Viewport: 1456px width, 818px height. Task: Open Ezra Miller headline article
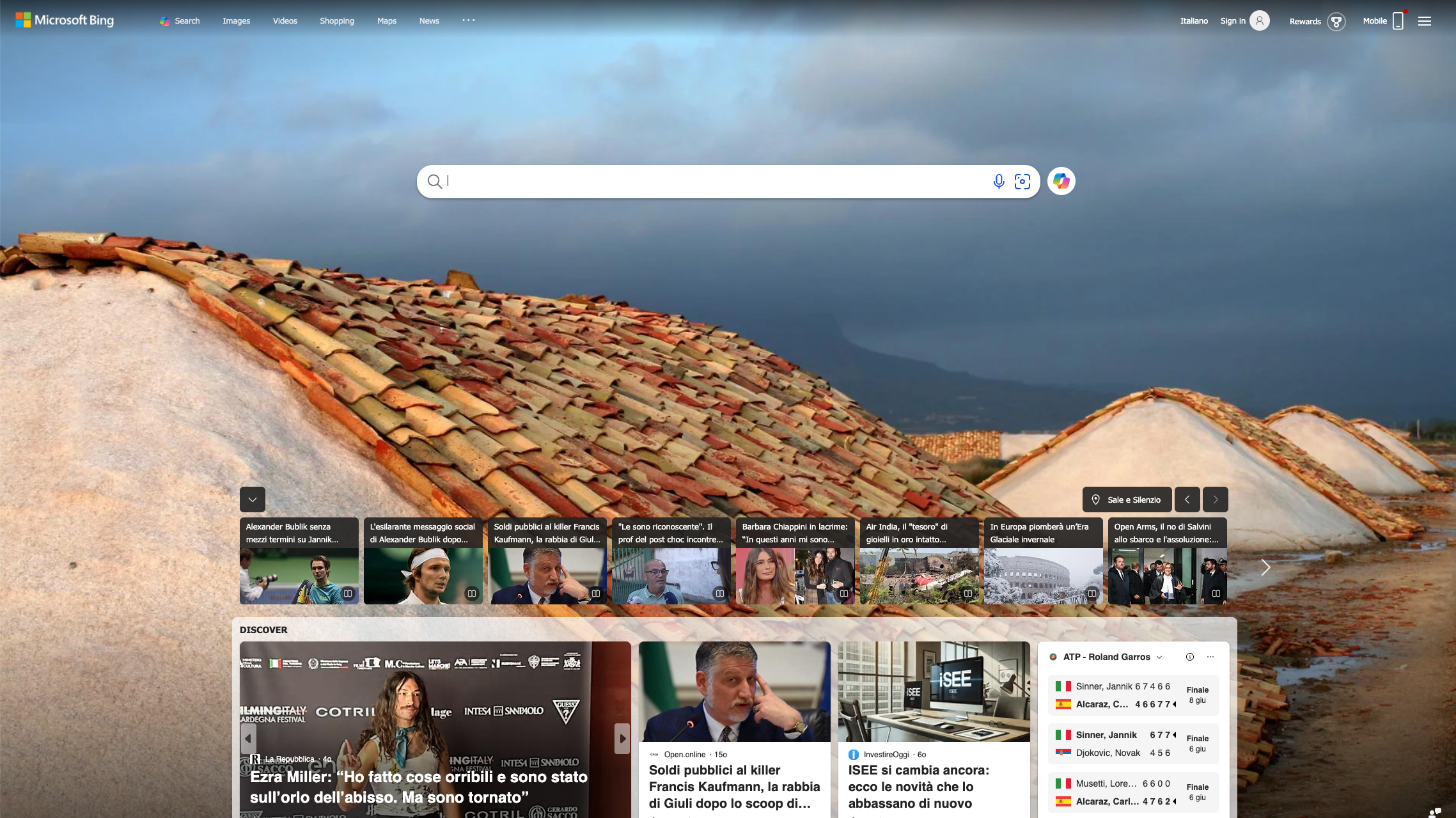[419, 787]
